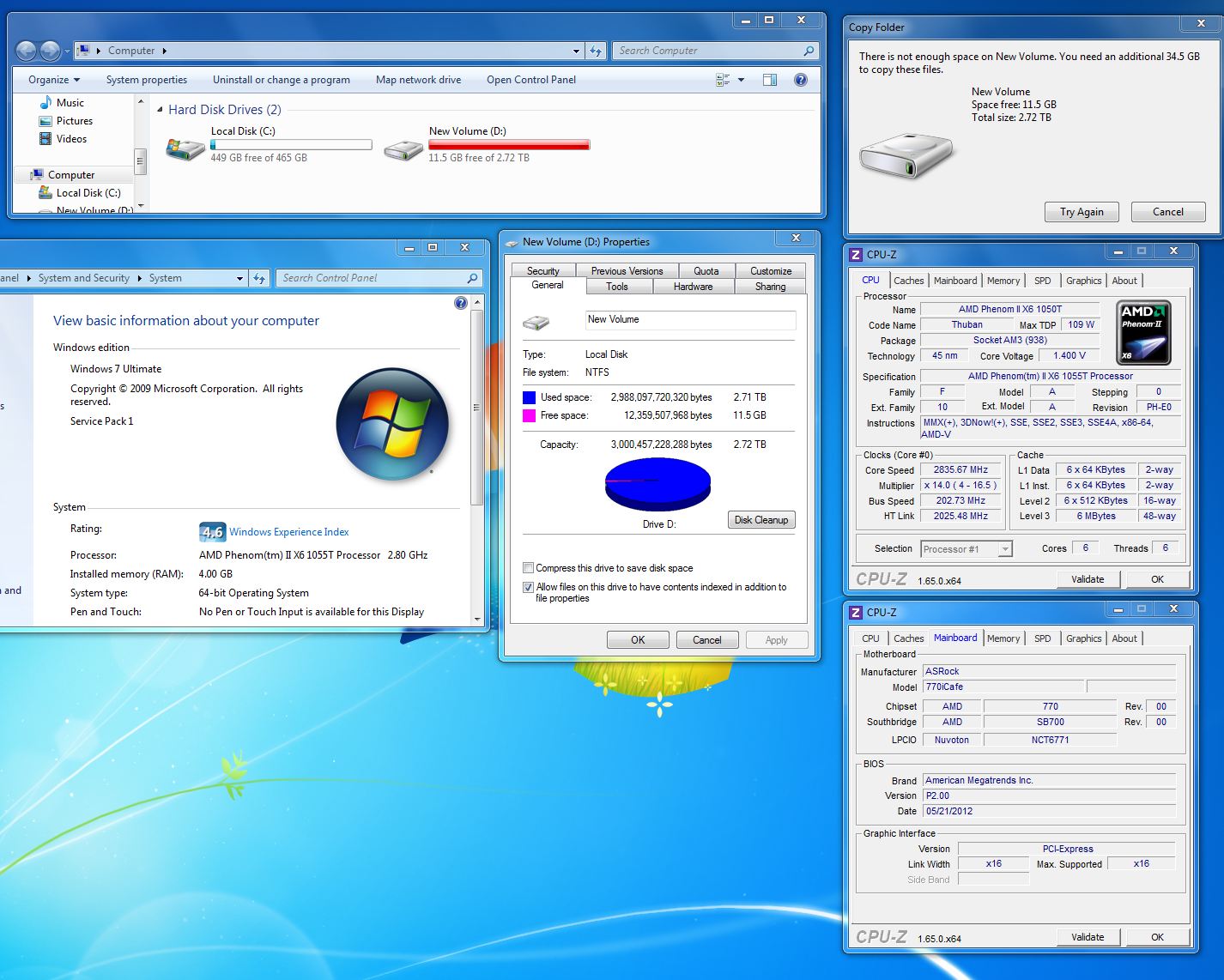Open the Quota tab in Properties
The image size is (1224, 980).
[x=706, y=271]
